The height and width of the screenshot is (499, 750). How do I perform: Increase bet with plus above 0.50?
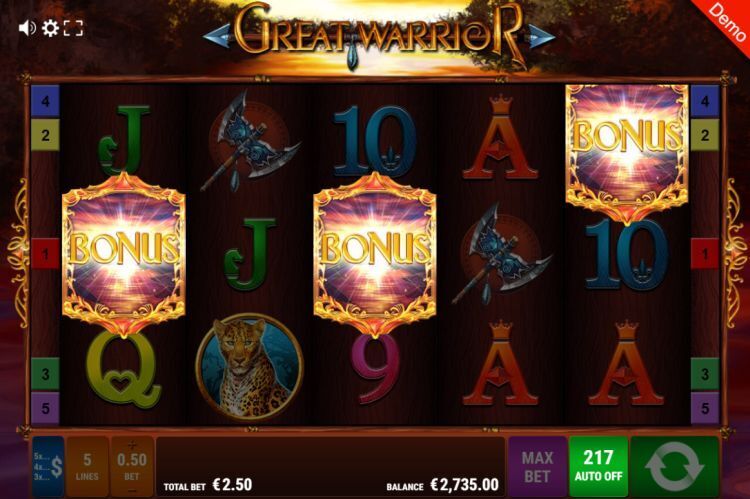[x=132, y=445]
